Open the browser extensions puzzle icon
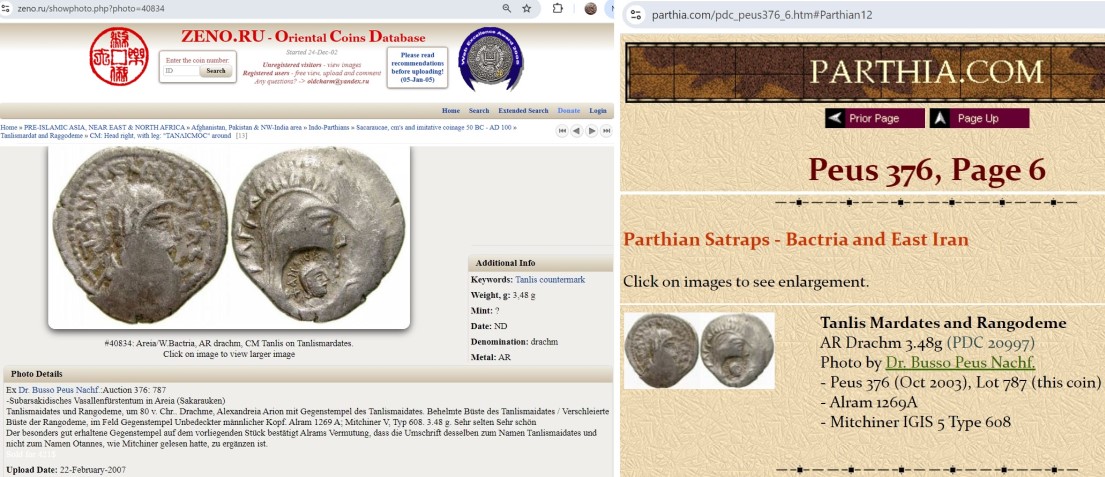The width and height of the screenshot is (1105, 477). 558,9
